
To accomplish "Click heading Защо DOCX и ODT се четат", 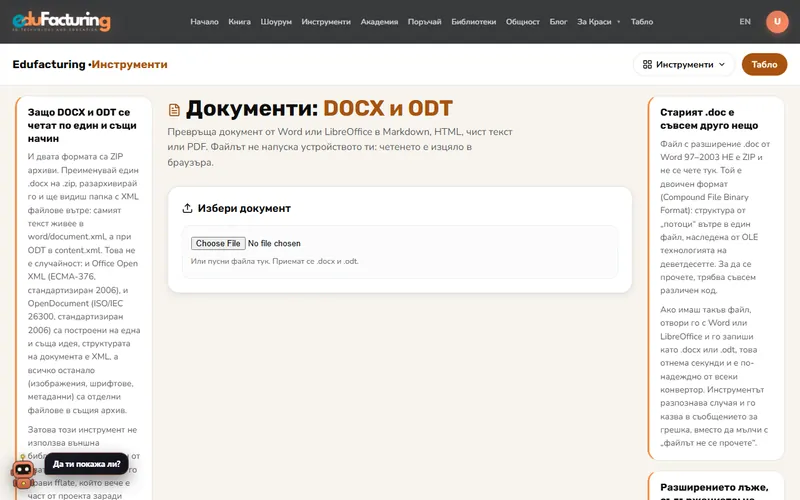I will (82, 125).
